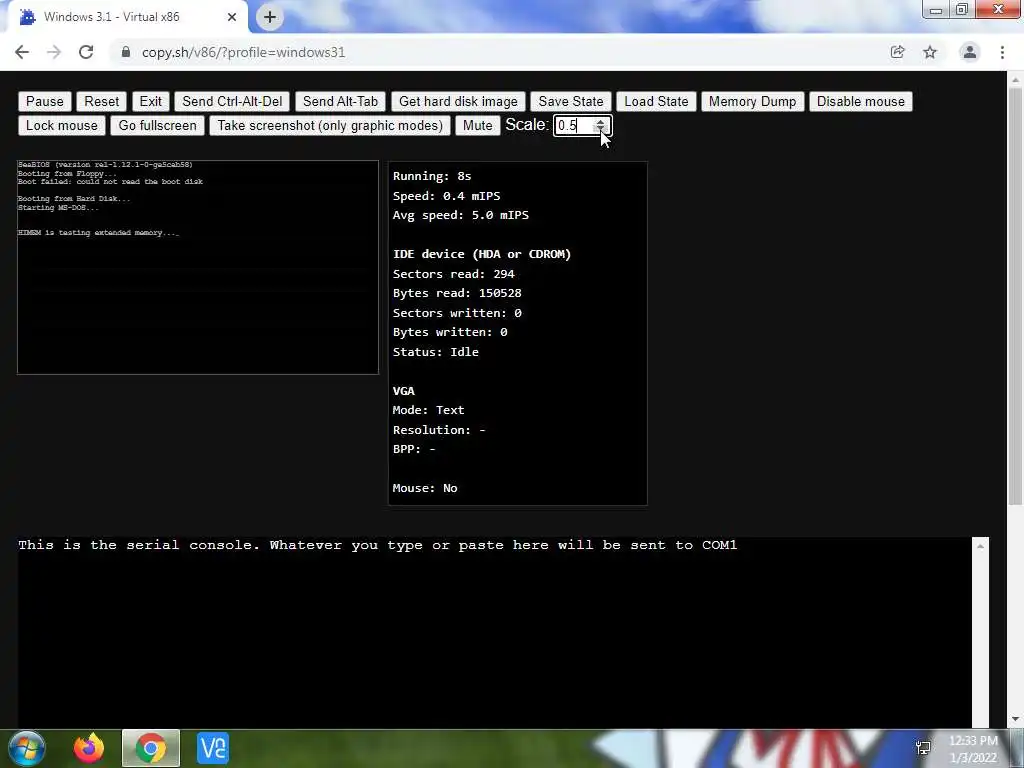1024x768 pixels.
Task: Disable mouse in the emulator
Action: 861,101
